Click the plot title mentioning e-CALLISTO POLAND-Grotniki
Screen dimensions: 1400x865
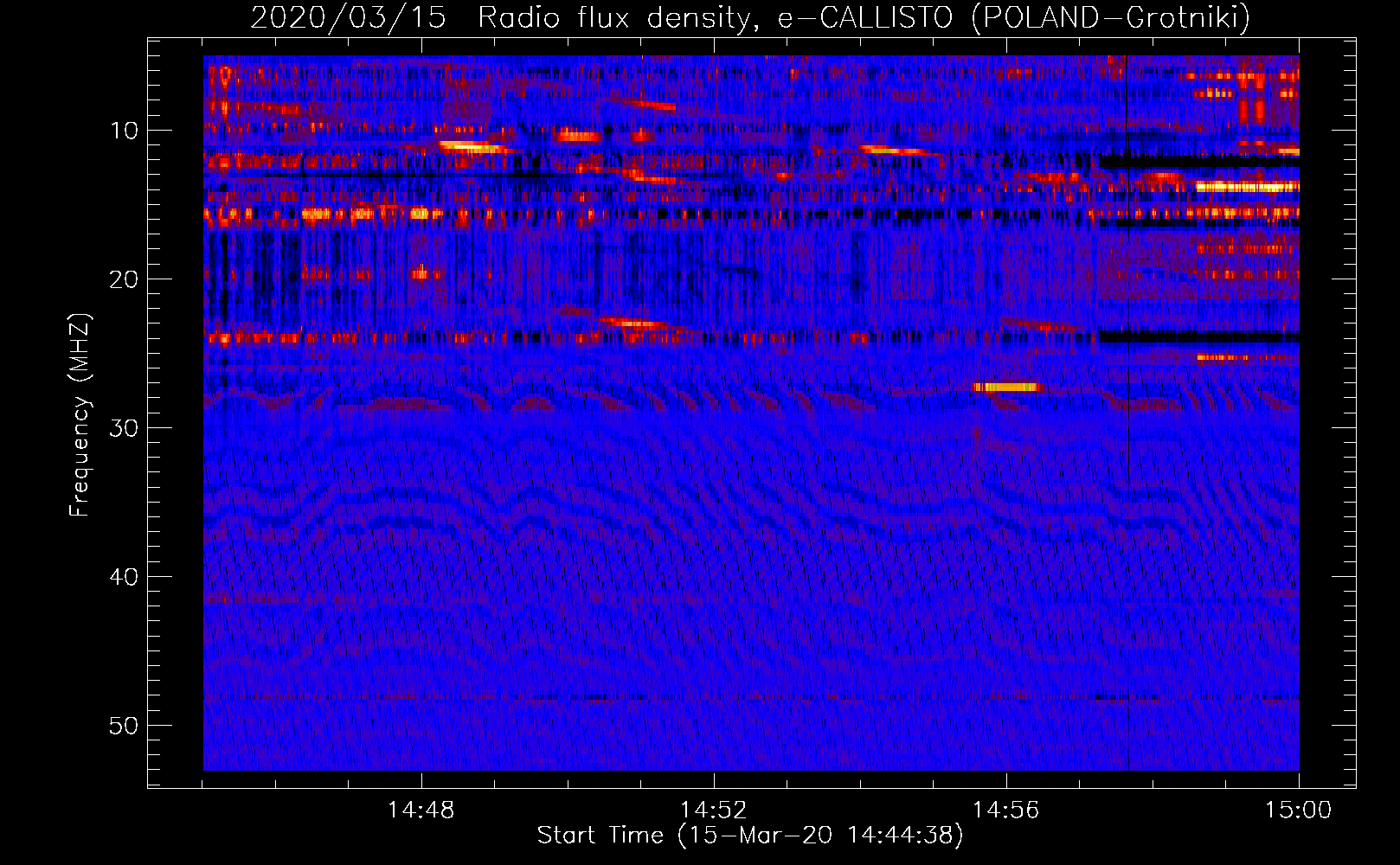750,16
